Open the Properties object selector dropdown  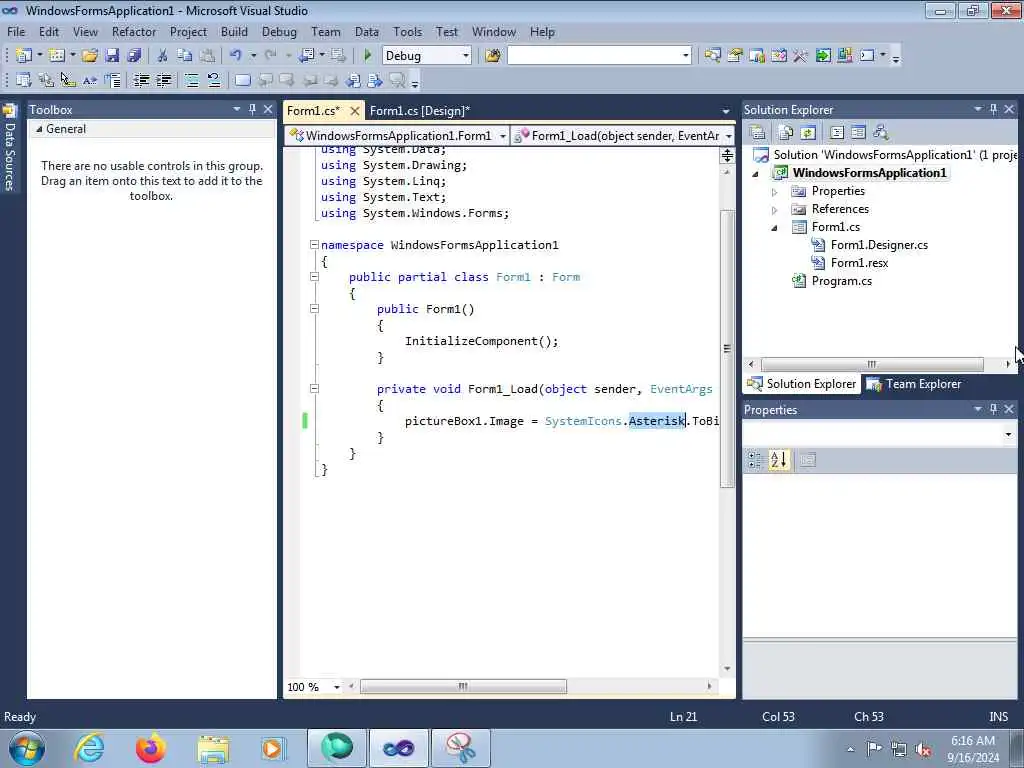tap(1008, 434)
